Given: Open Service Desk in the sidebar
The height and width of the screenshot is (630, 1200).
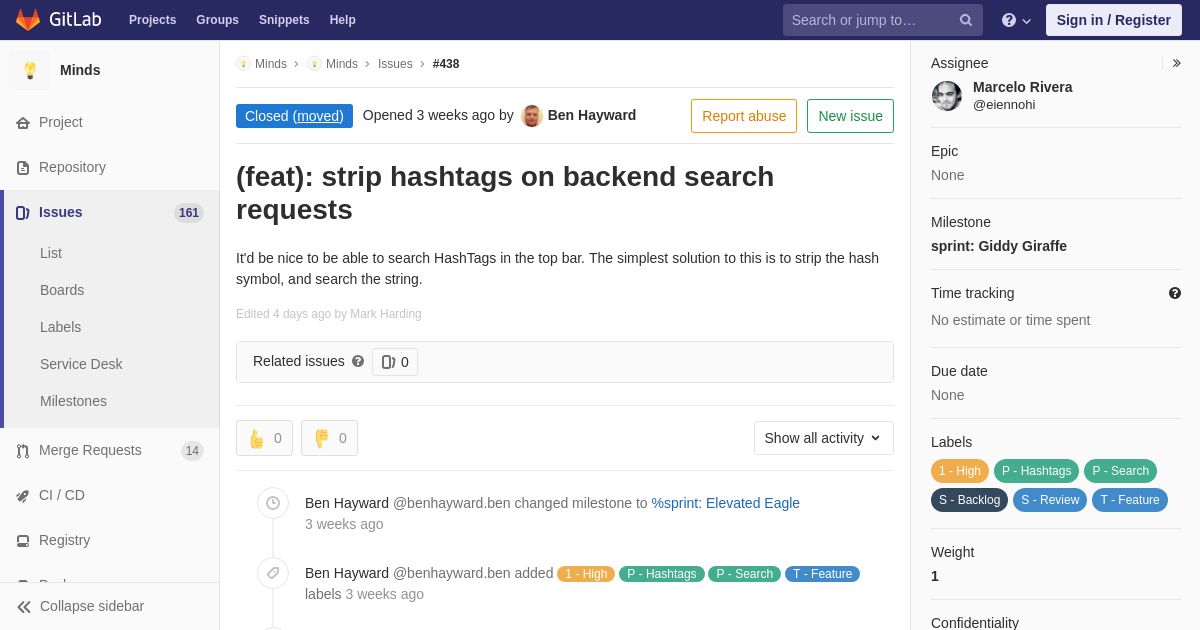Looking at the screenshot, I should pyautogui.click(x=81, y=364).
